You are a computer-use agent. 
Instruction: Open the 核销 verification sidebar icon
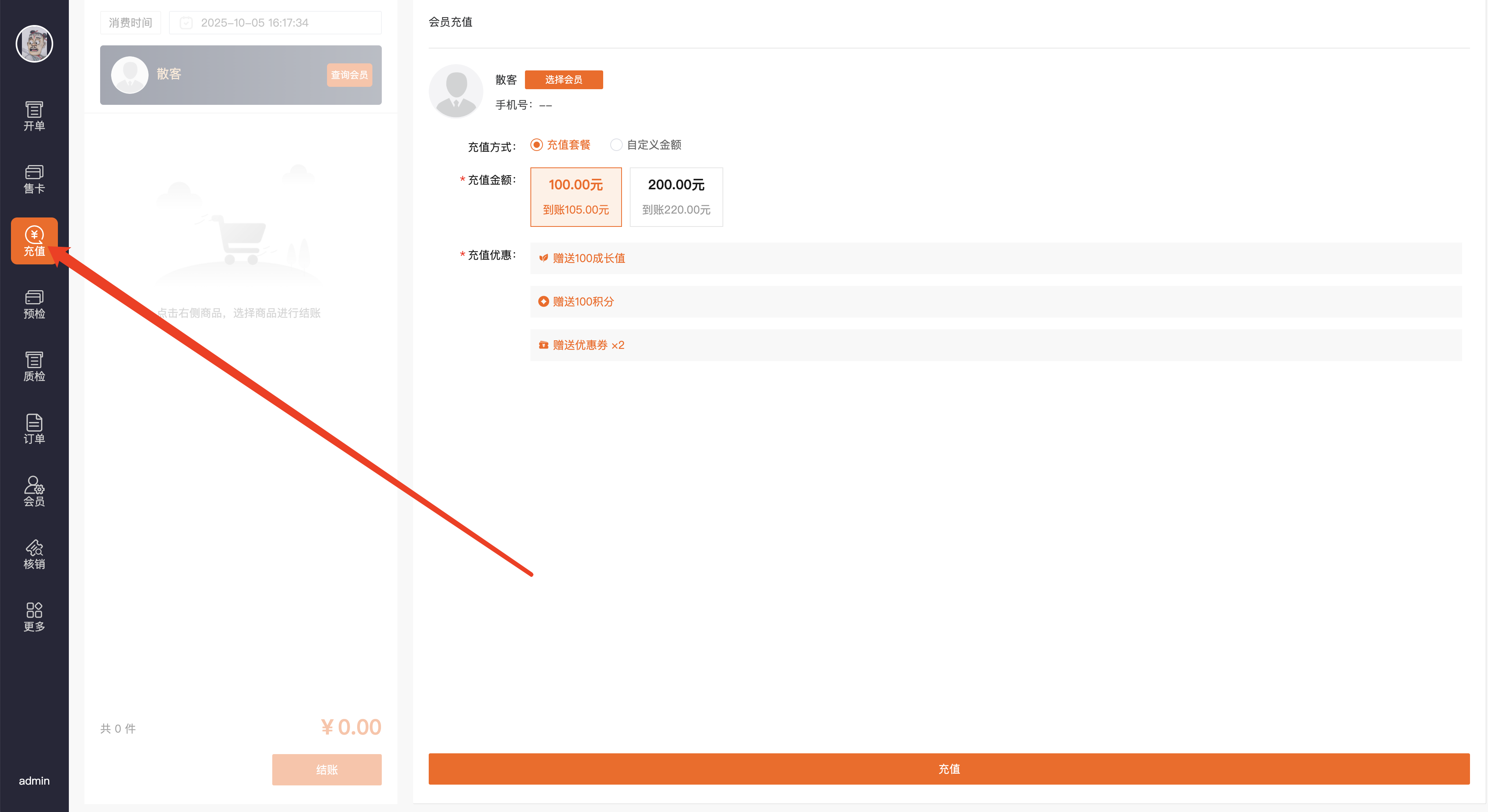(x=34, y=554)
